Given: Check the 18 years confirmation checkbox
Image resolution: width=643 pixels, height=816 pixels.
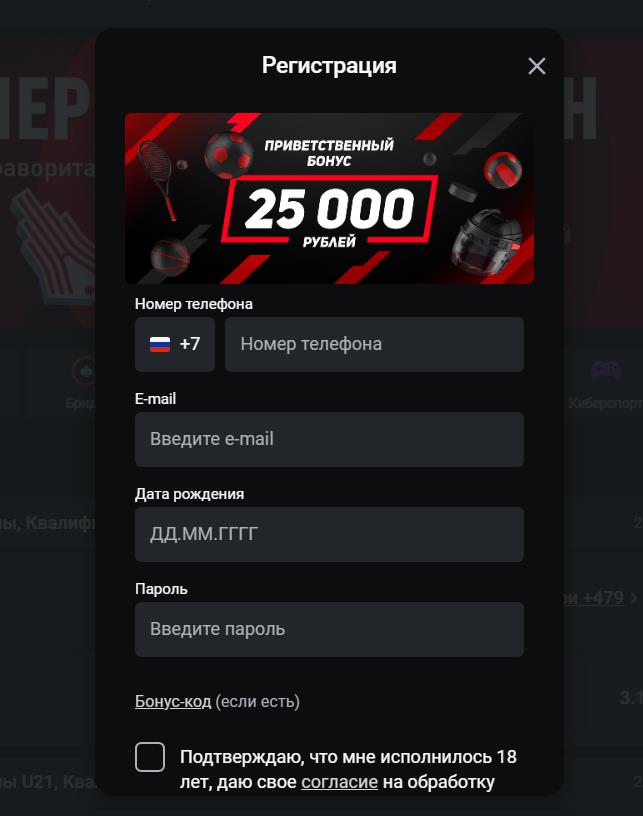Looking at the screenshot, I should click(x=150, y=757).
